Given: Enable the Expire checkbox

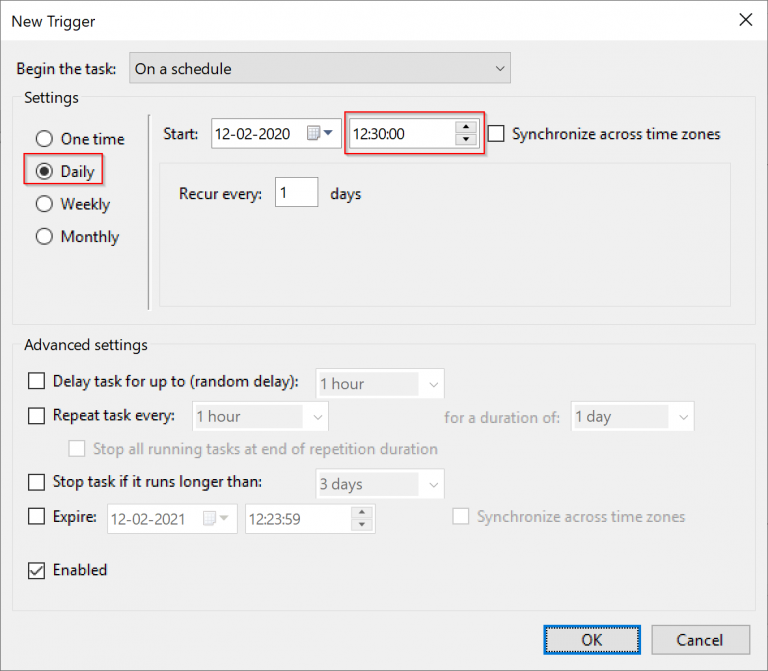Looking at the screenshot, I should point(36,516).
